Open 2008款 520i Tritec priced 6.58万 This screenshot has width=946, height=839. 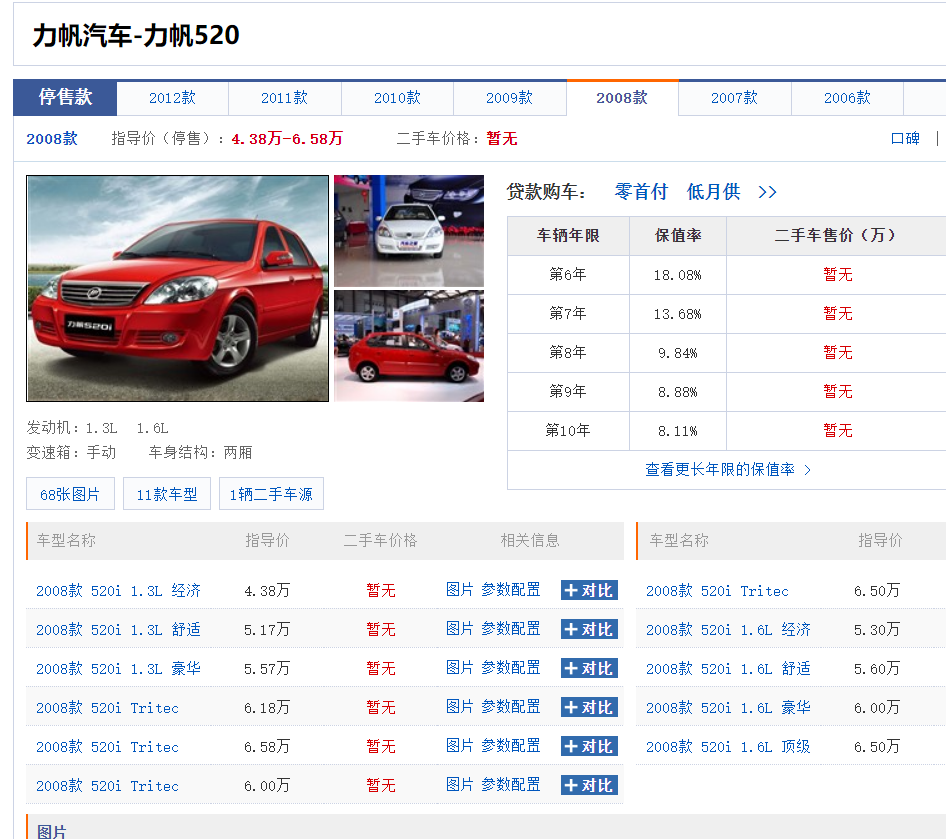107,747
